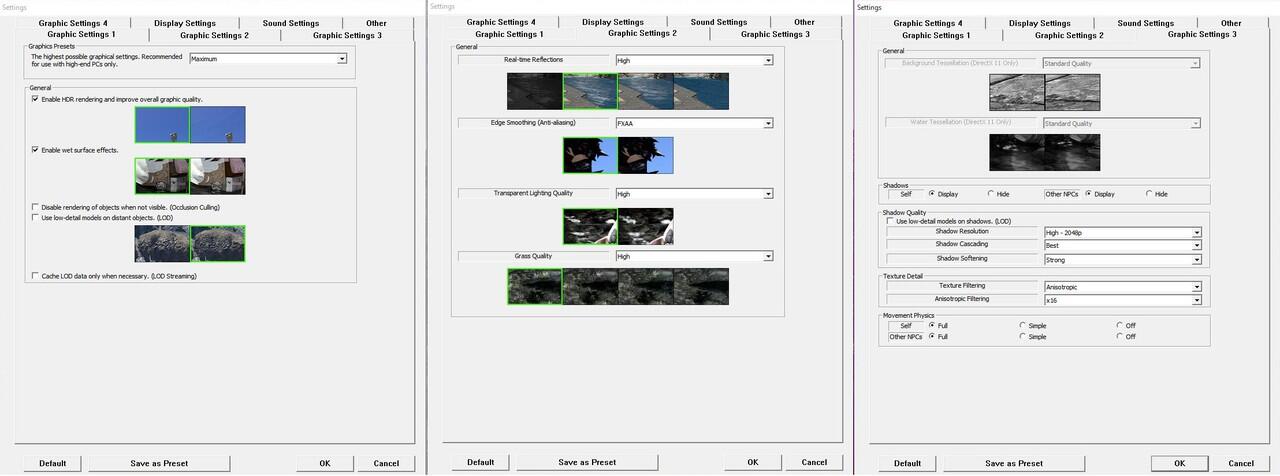
Task: Open the Texture Filtering dropdown
Action: coord(1122,287)
